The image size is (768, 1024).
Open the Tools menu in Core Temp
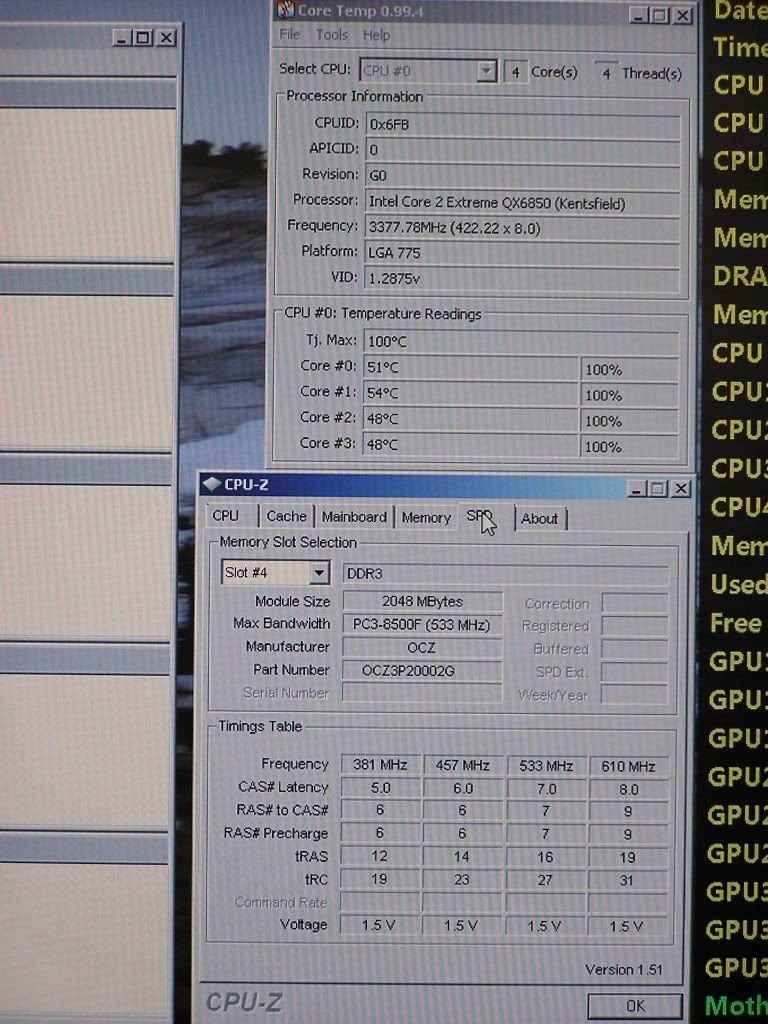pyautogui.click(x=331, y=35)
